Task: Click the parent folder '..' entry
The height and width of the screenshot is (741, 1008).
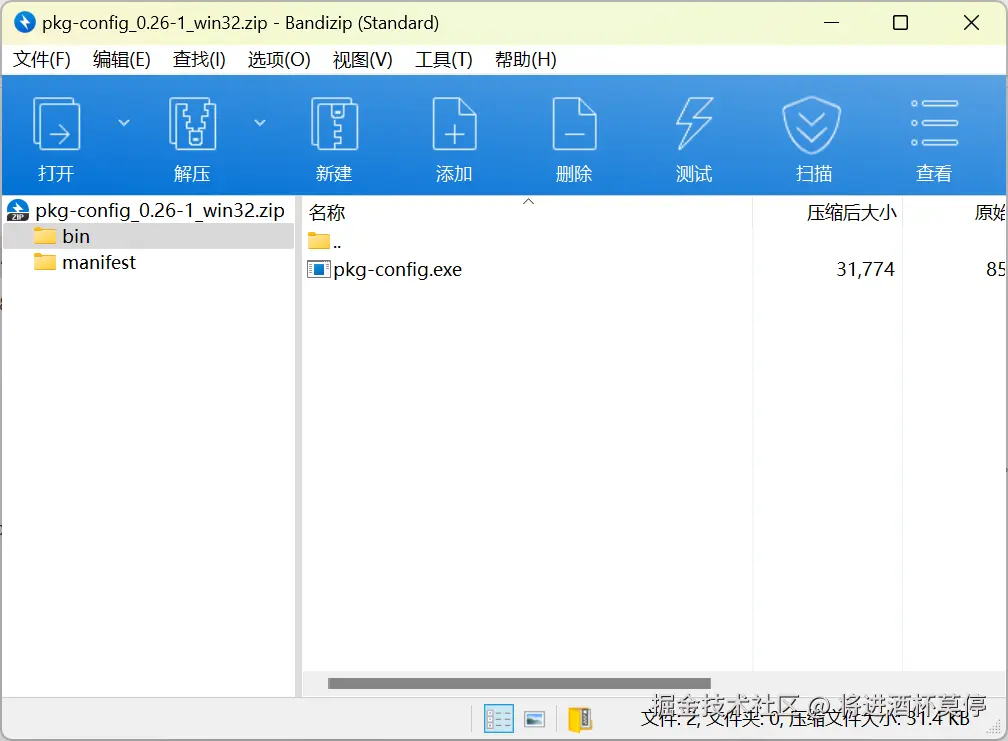Action: click(325, 242)
